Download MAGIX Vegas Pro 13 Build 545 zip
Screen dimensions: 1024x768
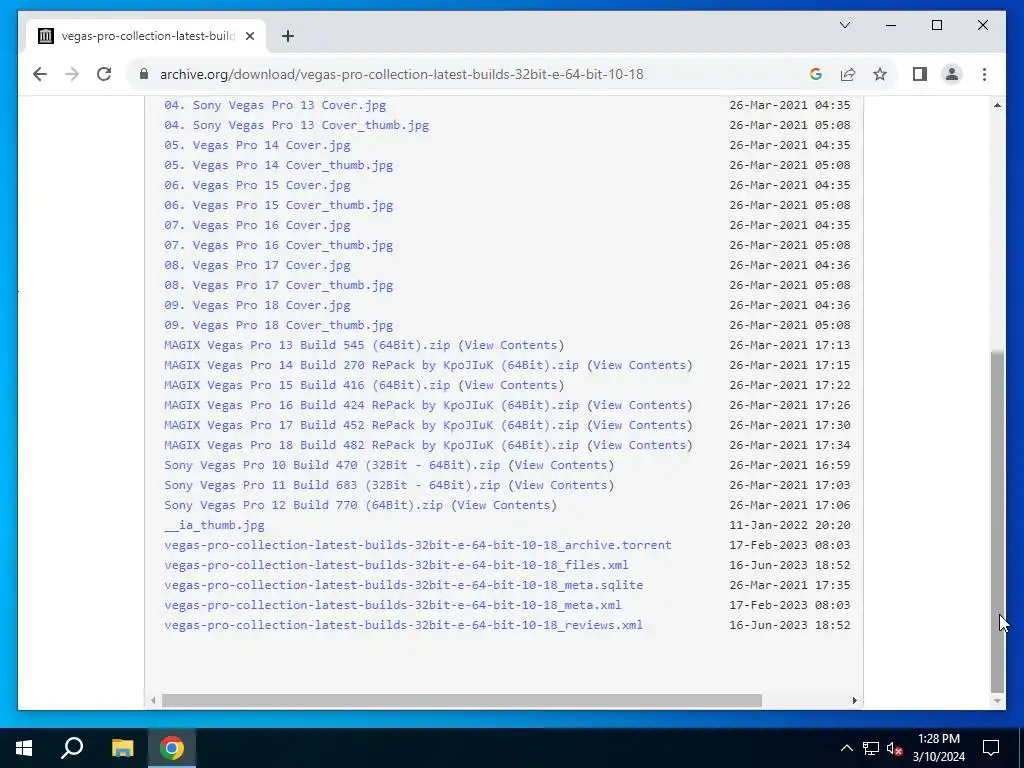(307, 345)
